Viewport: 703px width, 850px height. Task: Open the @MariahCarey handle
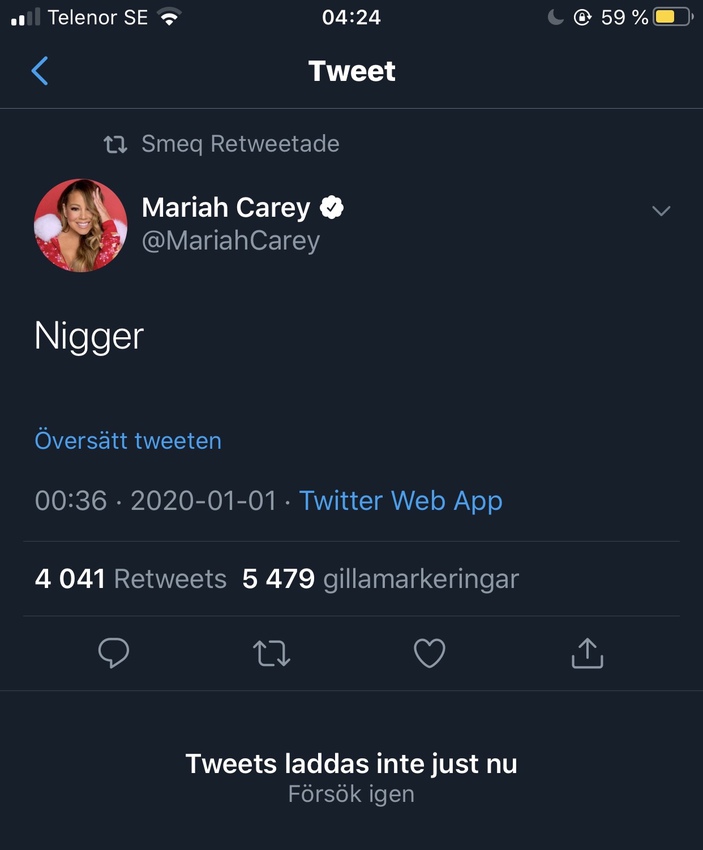pos(231,241)
